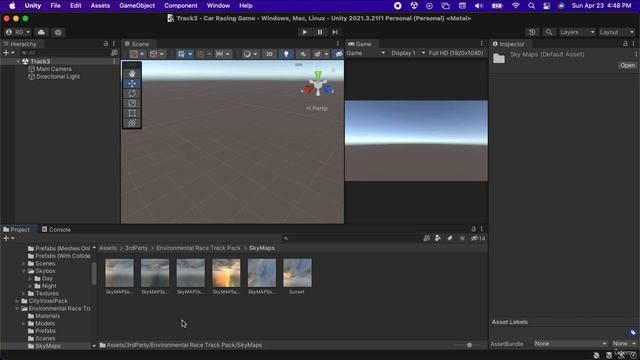Click the scene orientation gizmo green Y axis

(318, 75)
